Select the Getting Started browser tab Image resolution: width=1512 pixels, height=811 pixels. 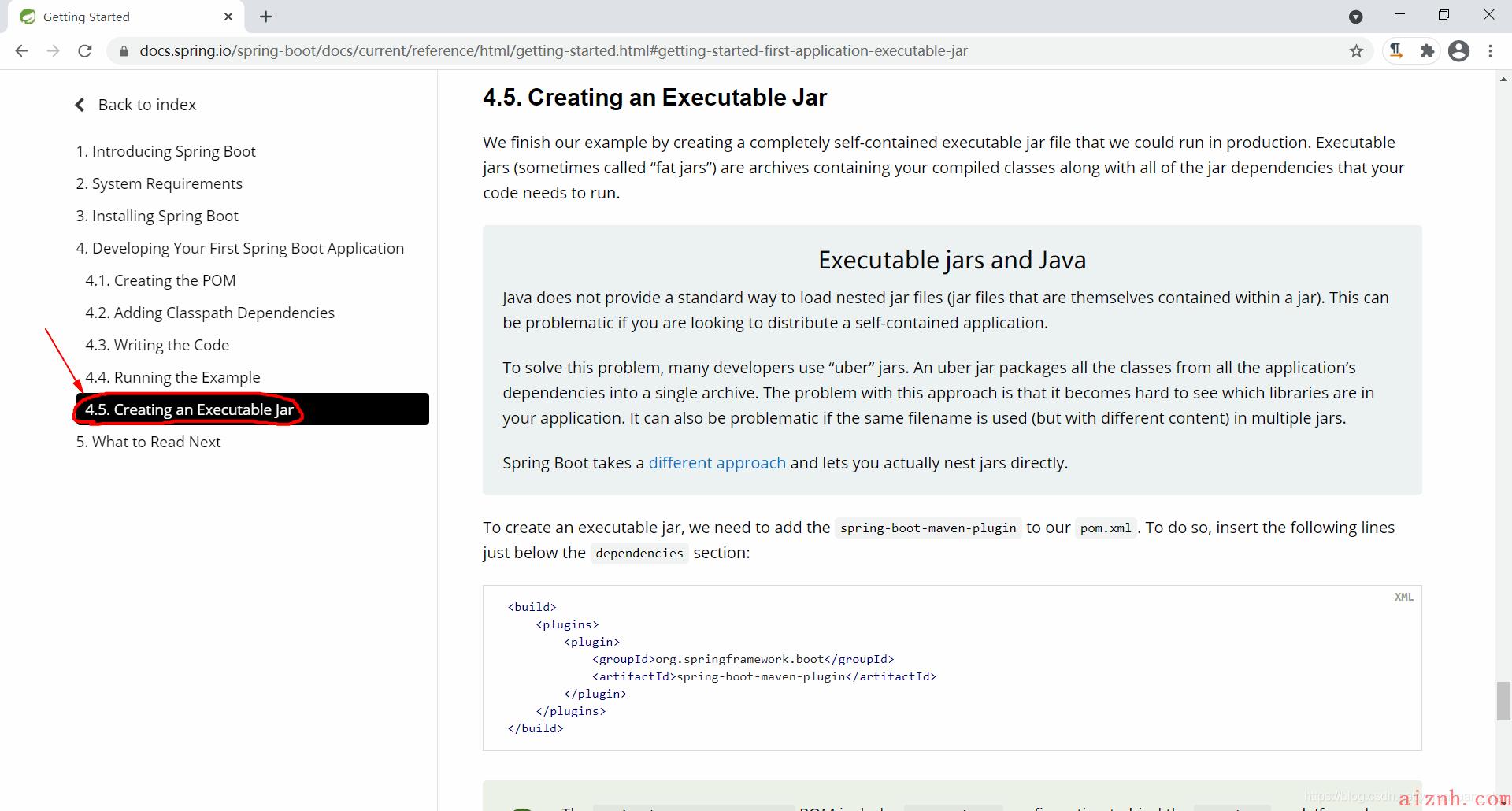(126, 17)
